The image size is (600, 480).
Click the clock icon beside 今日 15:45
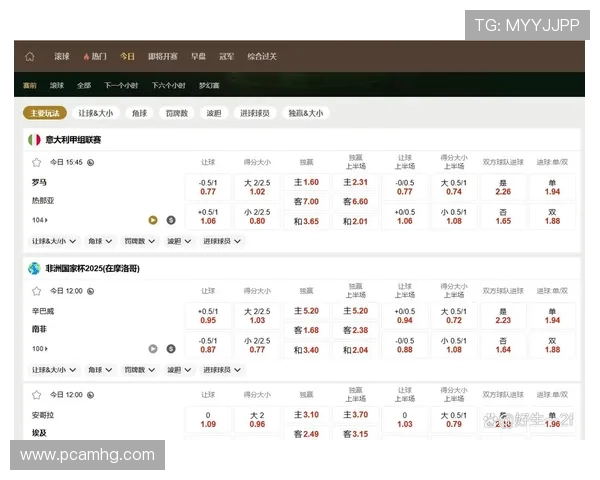click(90, 162)
